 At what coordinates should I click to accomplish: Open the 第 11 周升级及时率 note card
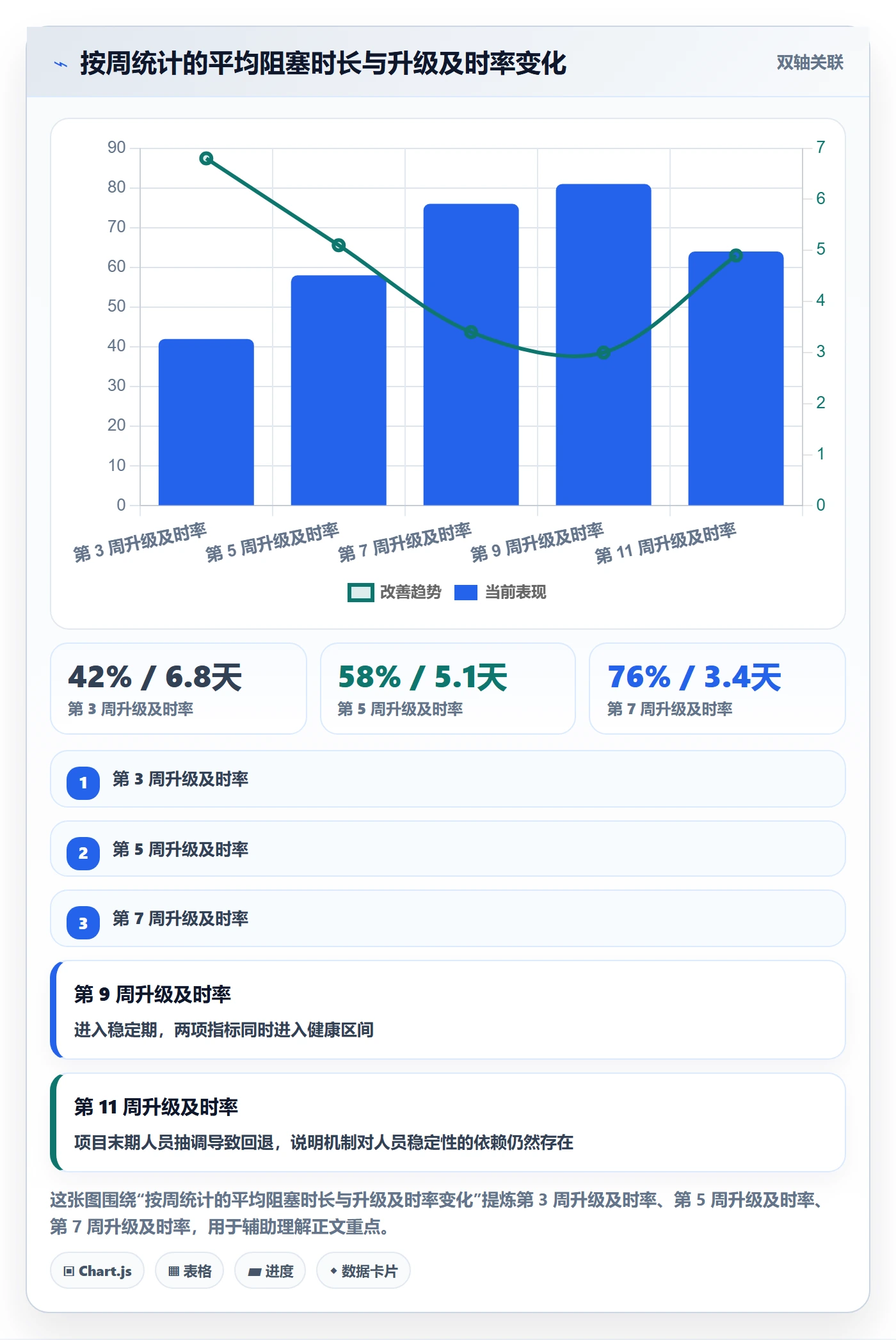[448, 1122]
